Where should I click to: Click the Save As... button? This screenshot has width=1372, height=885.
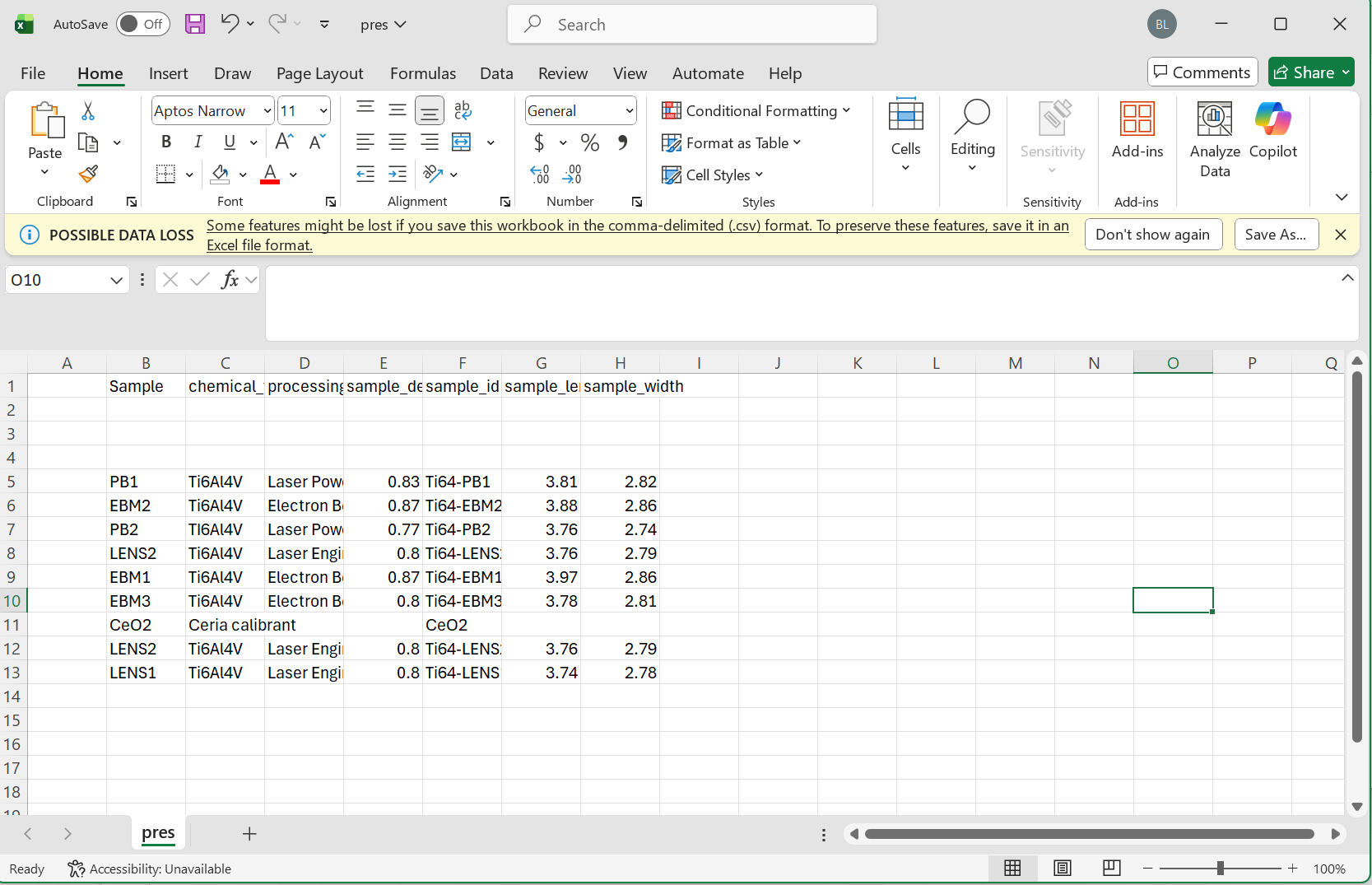click(x=1275, y=235)
